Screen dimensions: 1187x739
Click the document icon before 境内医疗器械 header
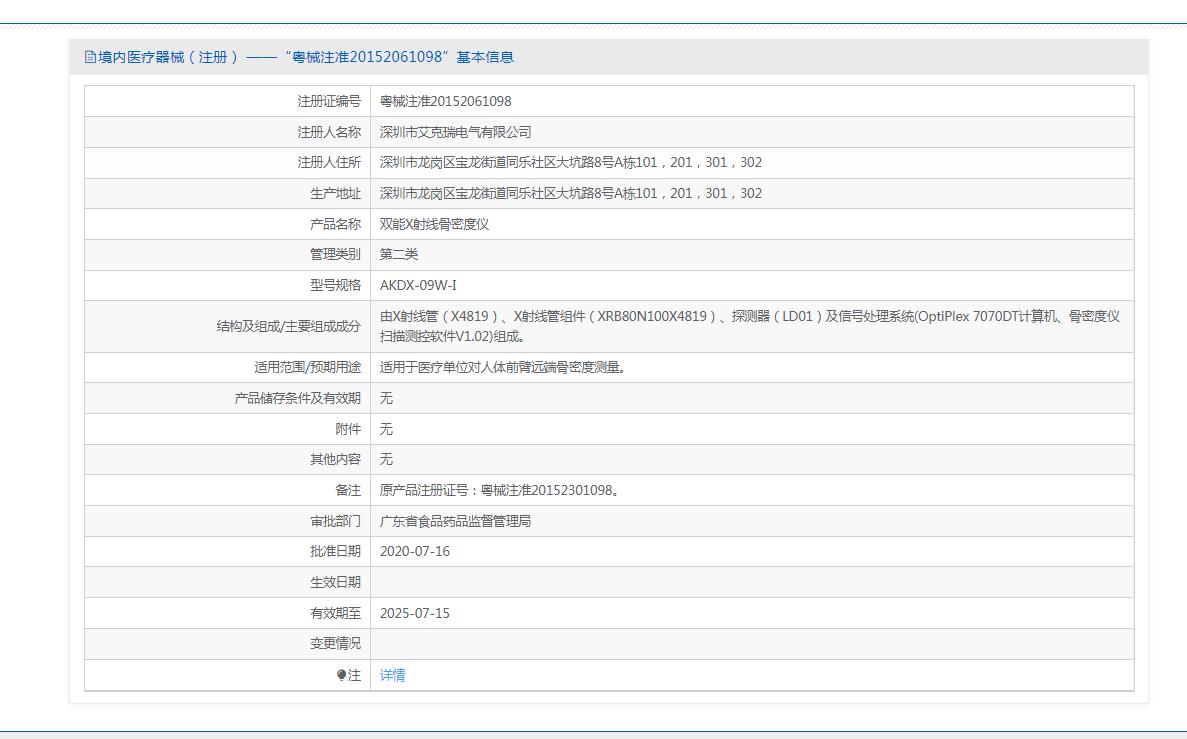(90, 57)
